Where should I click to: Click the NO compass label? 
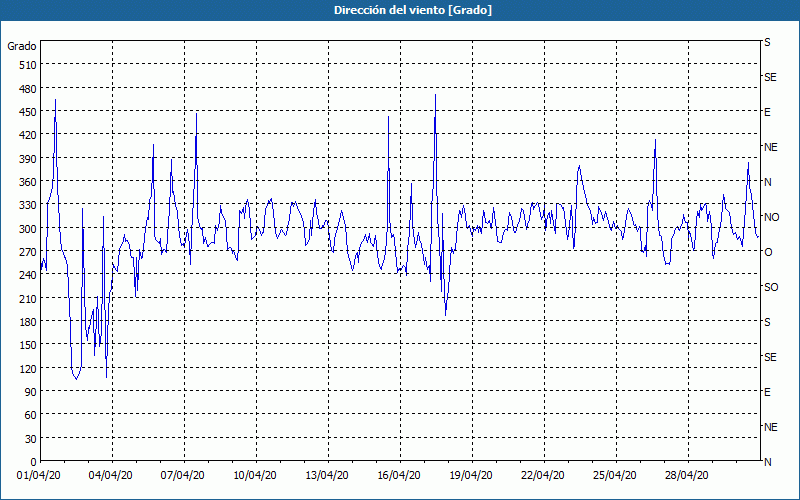(x=772, y=217)
